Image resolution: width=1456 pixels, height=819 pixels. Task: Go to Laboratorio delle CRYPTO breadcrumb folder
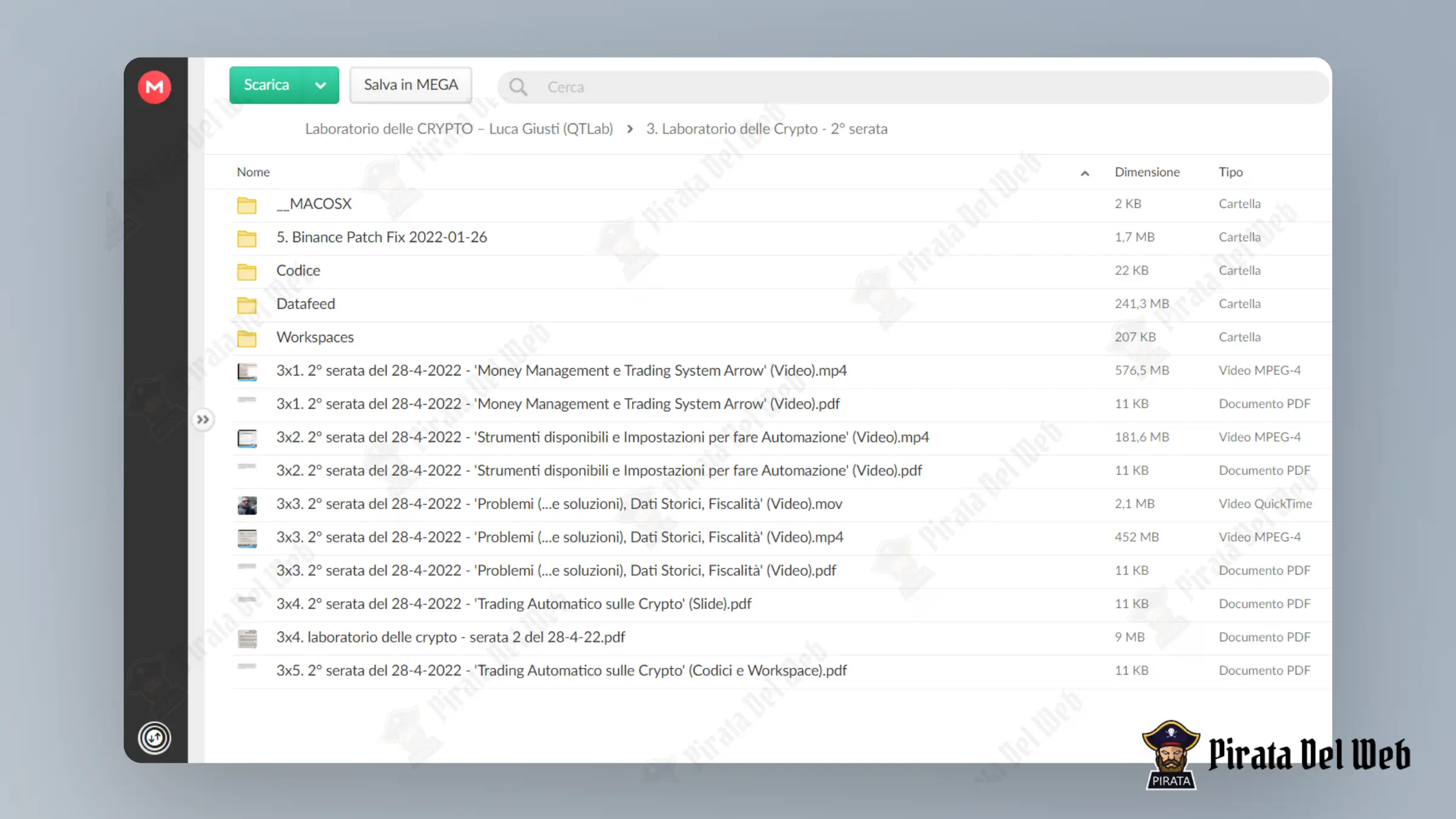tap(459, 129)
